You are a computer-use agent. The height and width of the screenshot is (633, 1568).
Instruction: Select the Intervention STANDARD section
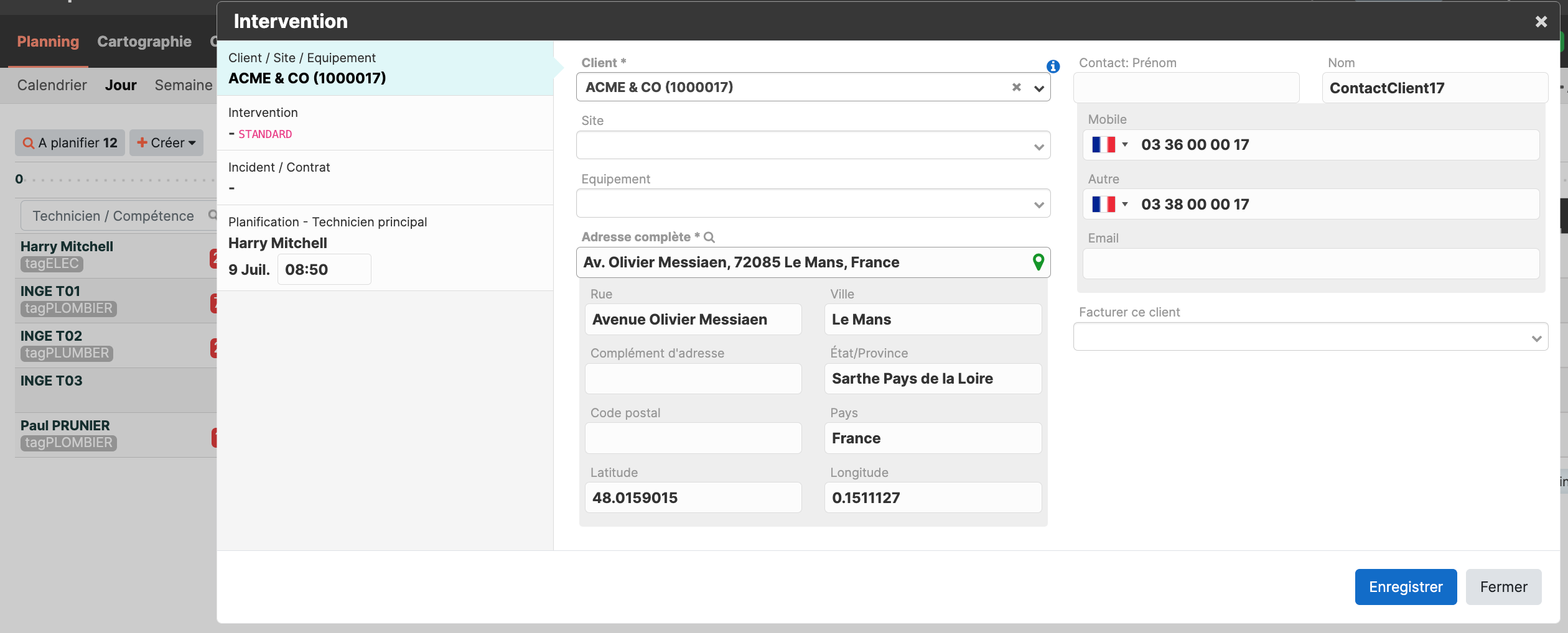point(385,123)
